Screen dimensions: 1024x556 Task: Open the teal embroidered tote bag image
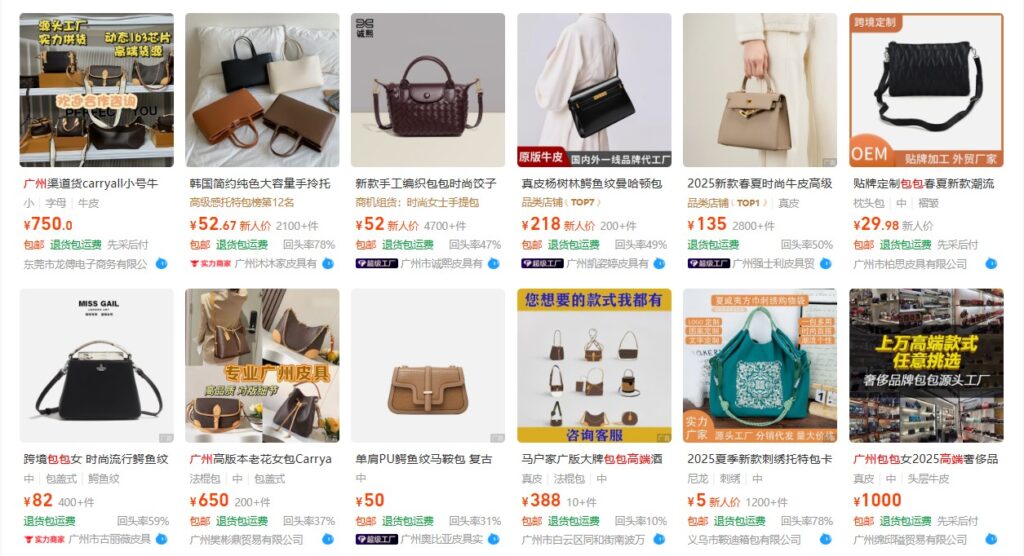pyautogui.click(x=760, y=366)
